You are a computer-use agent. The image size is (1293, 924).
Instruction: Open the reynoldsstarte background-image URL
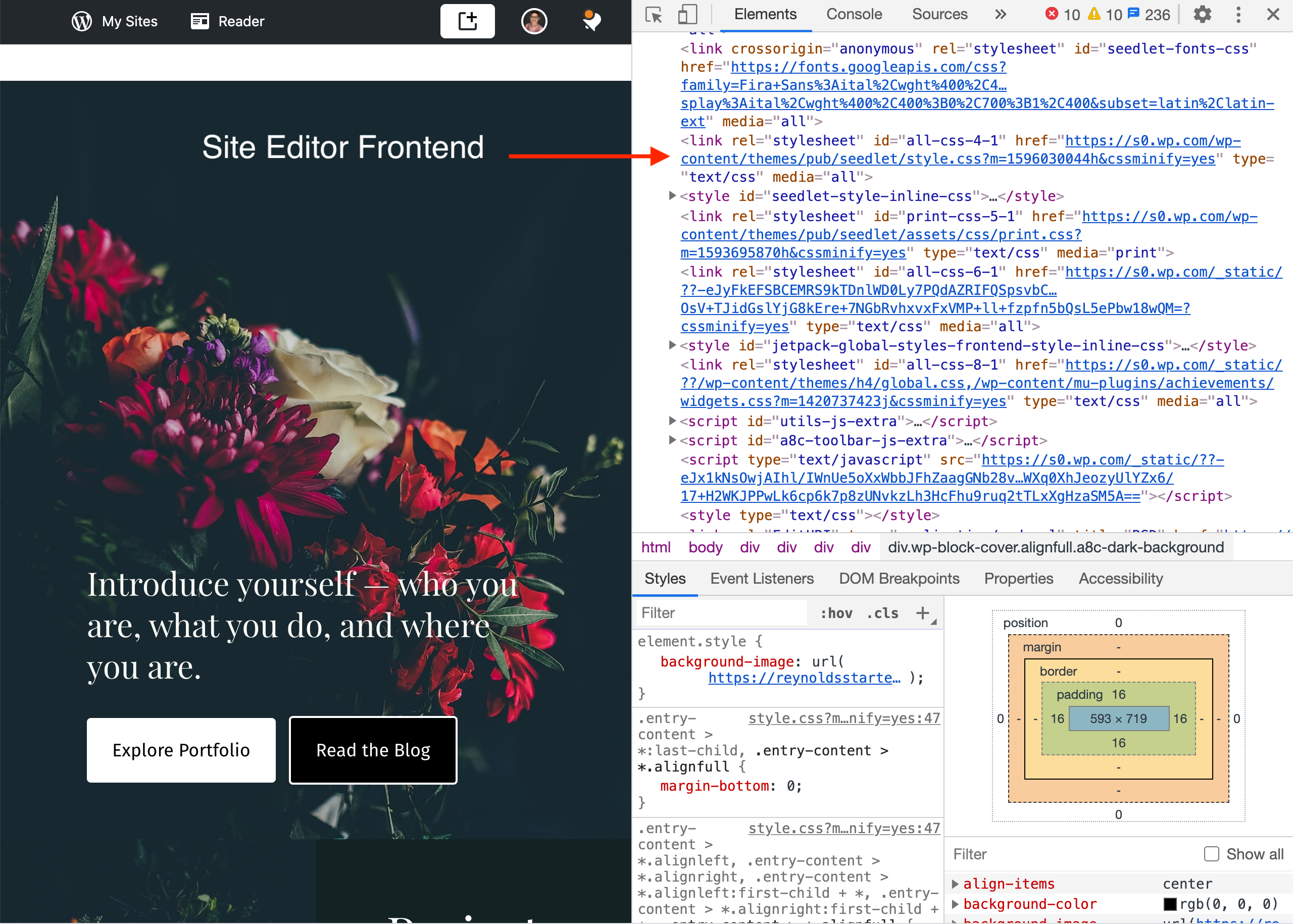[x=804, y=678]
